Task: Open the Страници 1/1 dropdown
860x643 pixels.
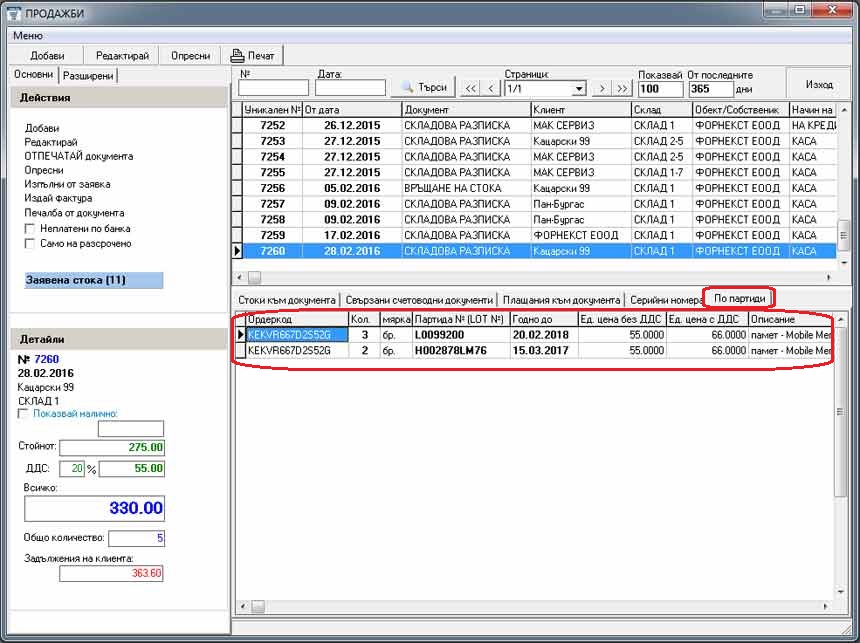Action: tap(579, 89)
